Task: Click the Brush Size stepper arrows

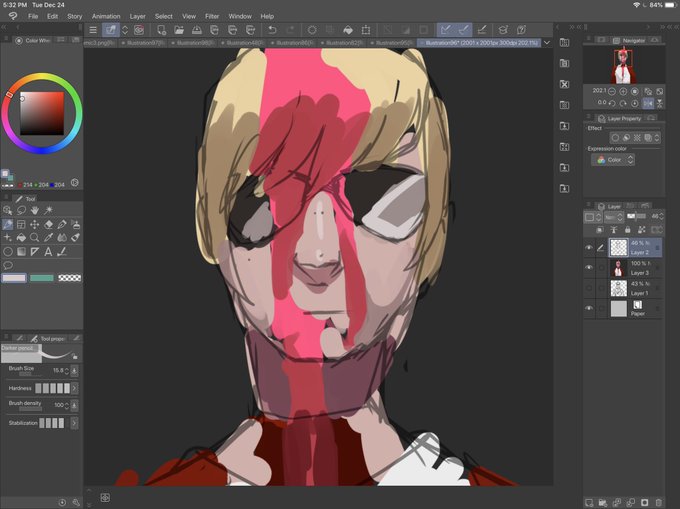Action: (67, 371)
